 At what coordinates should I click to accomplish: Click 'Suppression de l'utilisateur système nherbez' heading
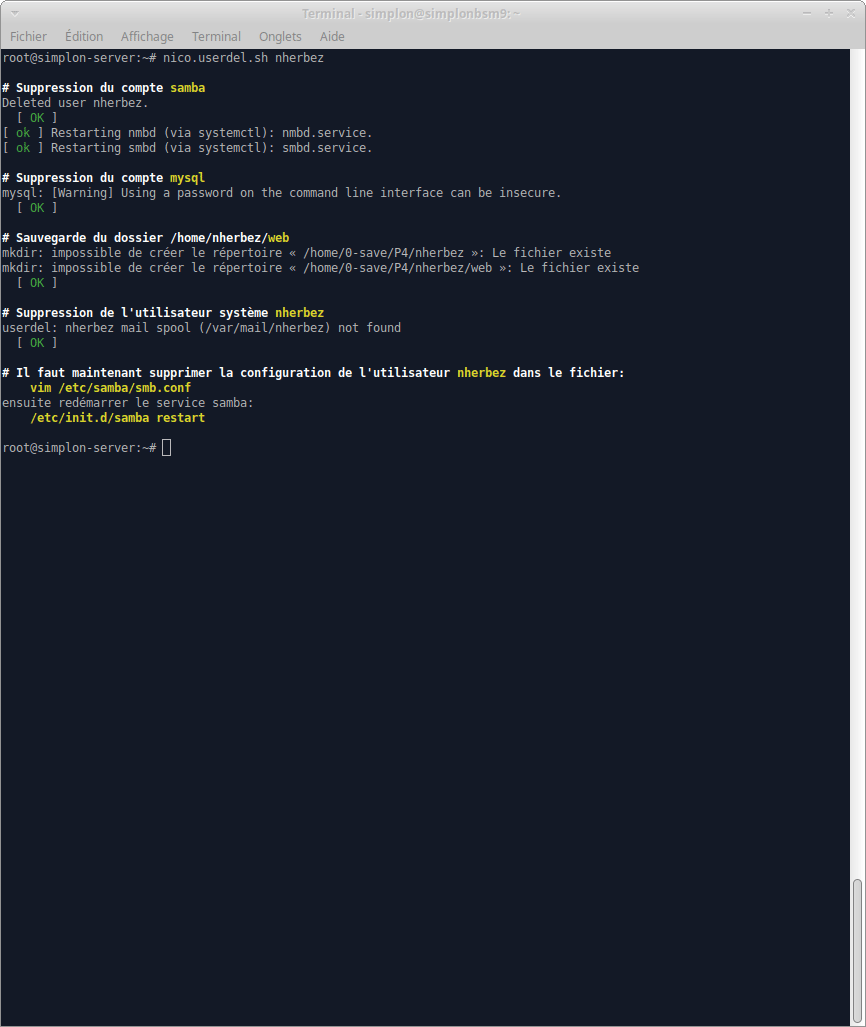tap(163, 313)
